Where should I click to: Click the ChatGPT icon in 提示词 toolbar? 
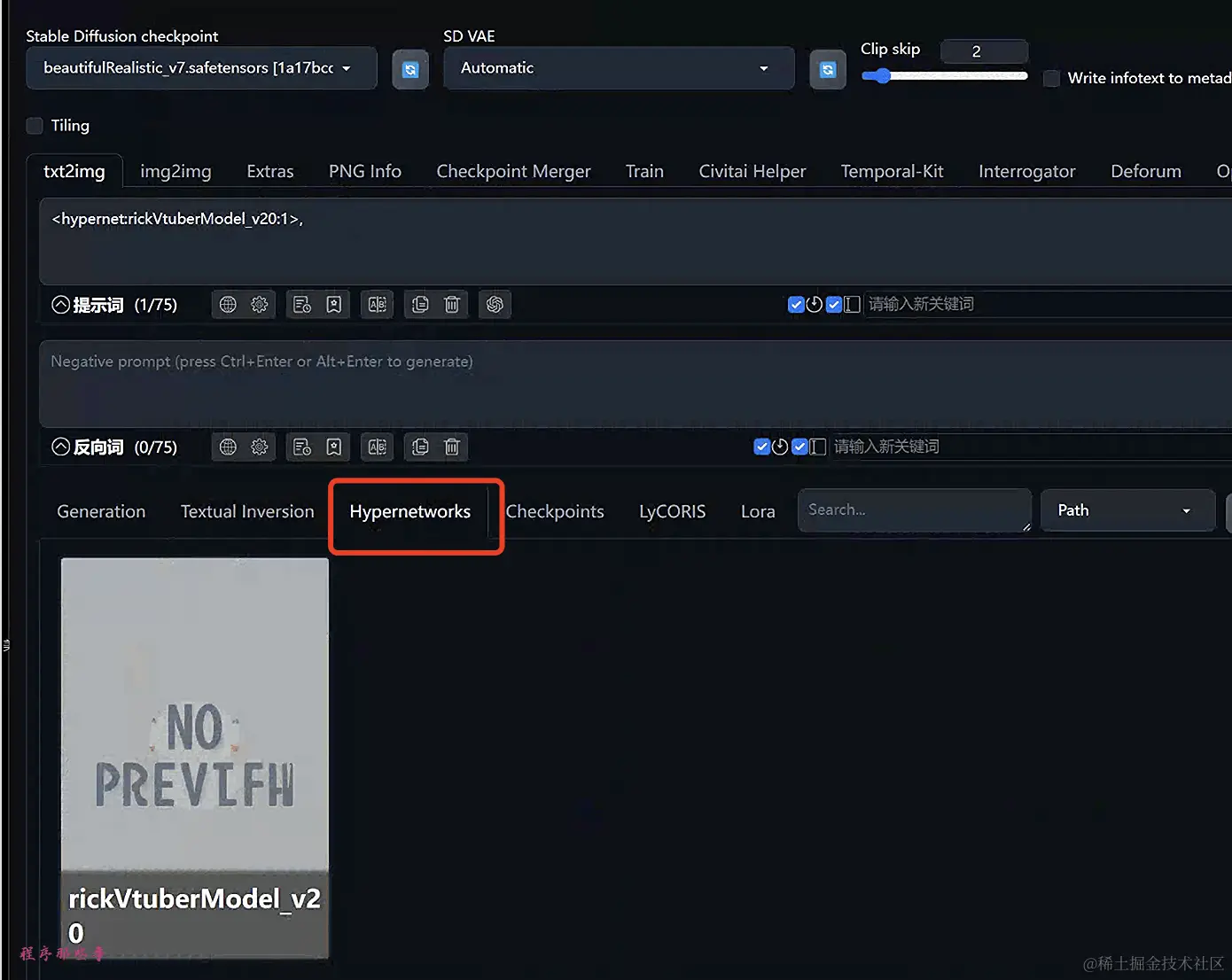(x=495, y=305)
